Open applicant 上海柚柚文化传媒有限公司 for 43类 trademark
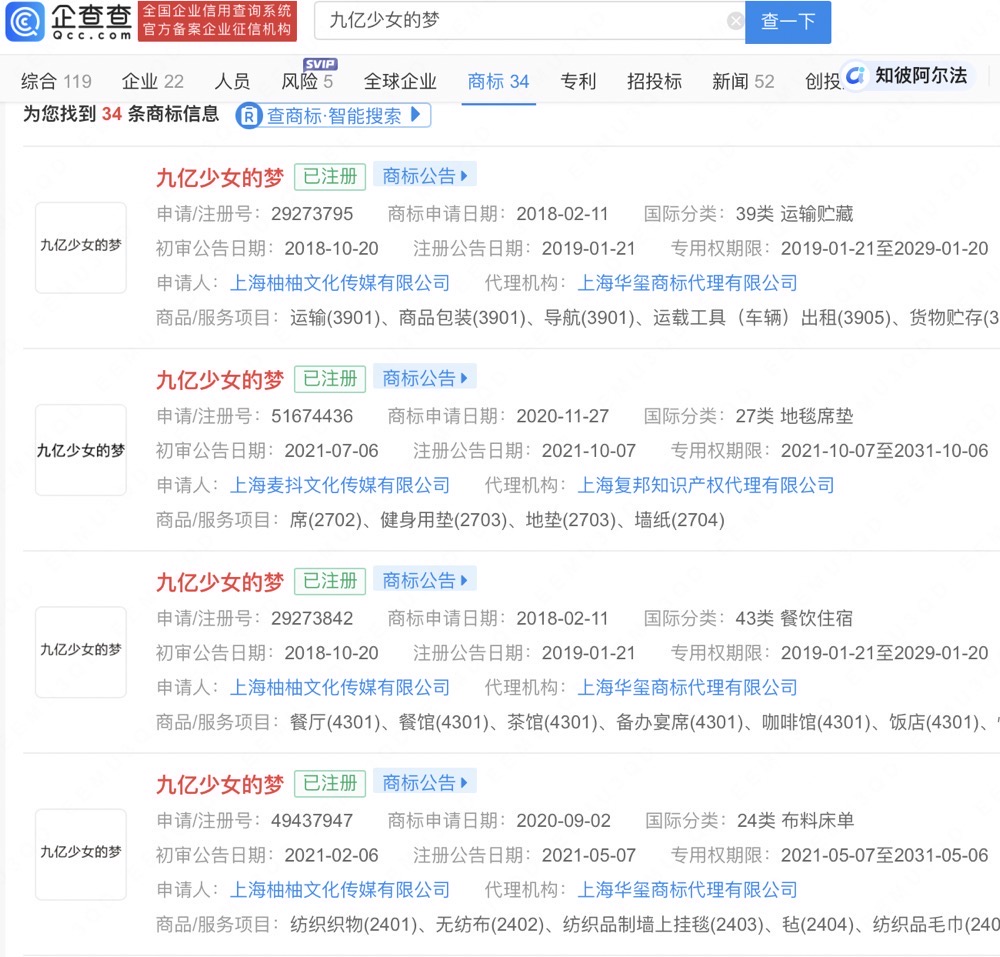 (x=339, y=687)
